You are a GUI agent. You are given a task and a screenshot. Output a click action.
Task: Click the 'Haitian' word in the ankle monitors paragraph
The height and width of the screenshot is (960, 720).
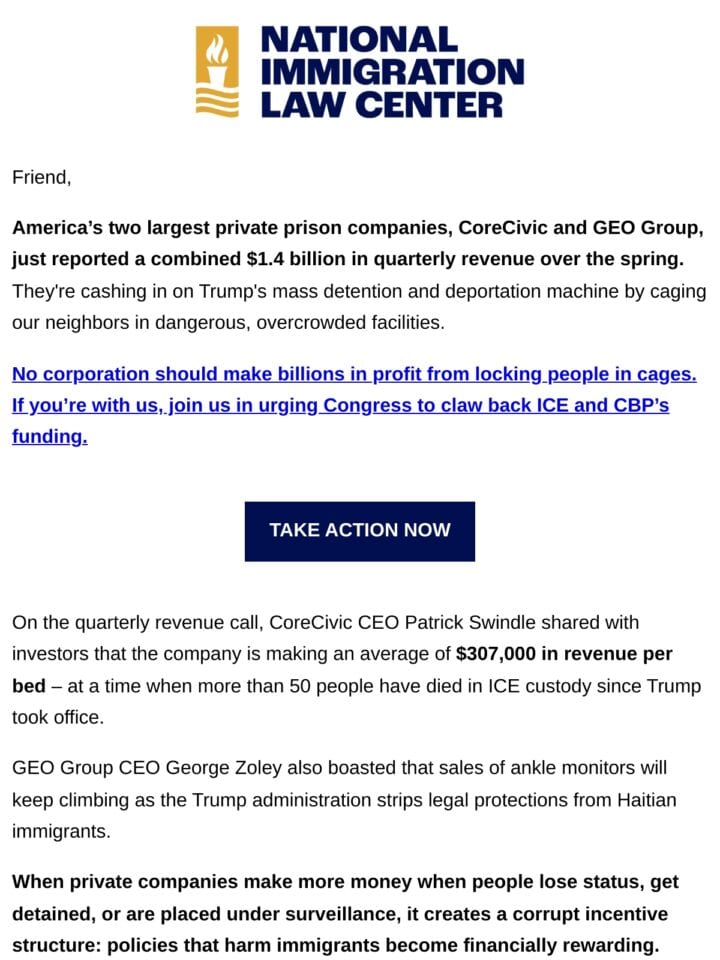coord(647,800)
